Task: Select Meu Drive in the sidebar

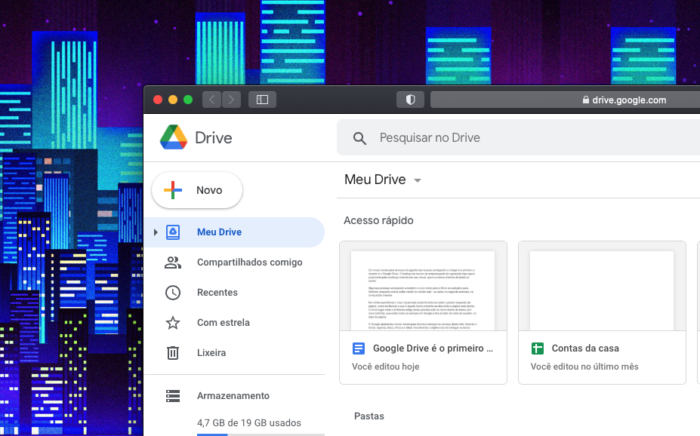Action: (234, 232)
